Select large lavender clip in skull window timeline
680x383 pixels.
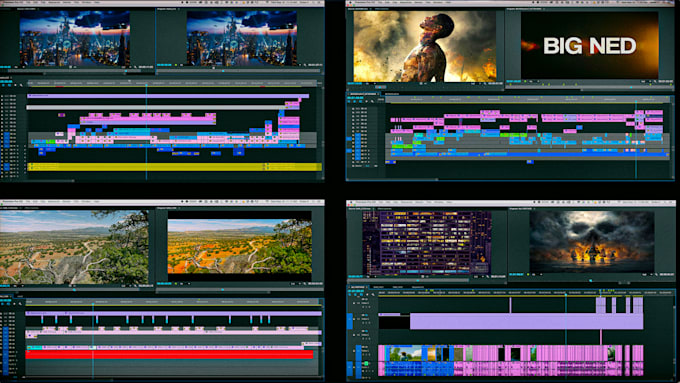point(526,321)
